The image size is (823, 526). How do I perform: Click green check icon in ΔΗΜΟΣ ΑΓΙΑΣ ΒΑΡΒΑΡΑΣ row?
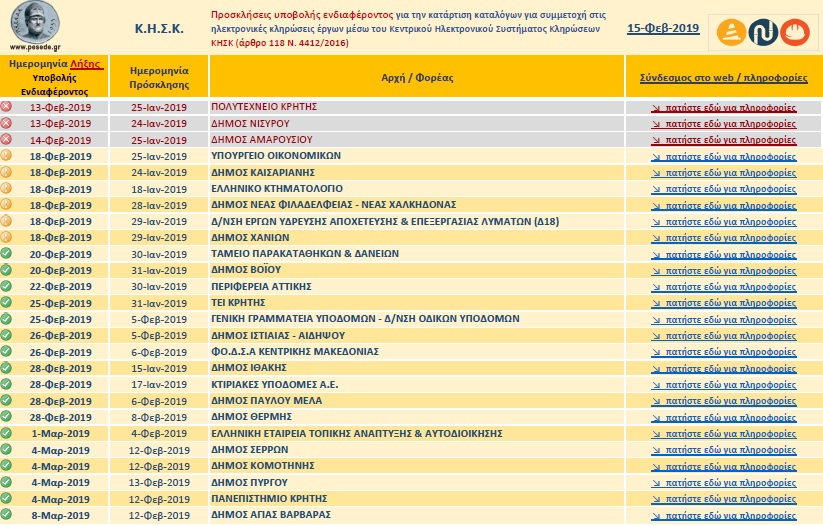coord(7,515)
